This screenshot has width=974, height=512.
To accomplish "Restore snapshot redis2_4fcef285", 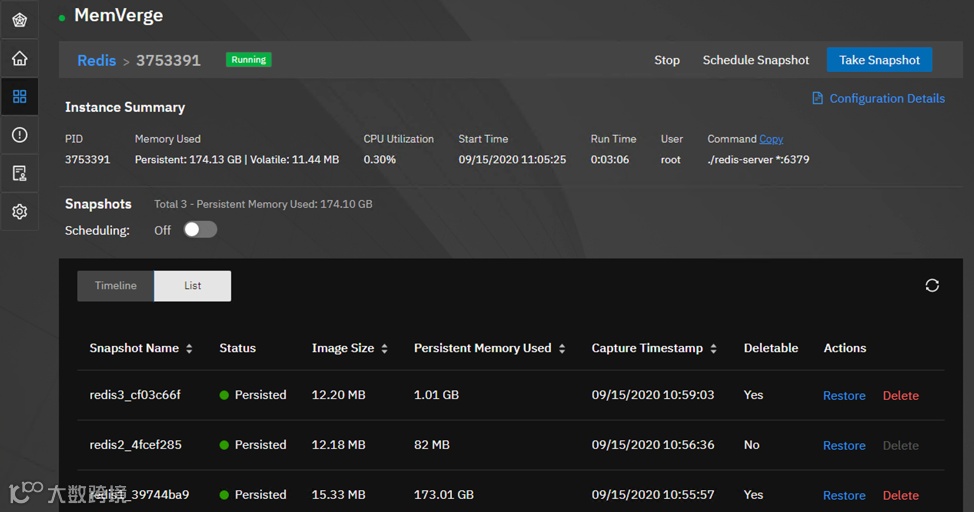I will [844, 445].
